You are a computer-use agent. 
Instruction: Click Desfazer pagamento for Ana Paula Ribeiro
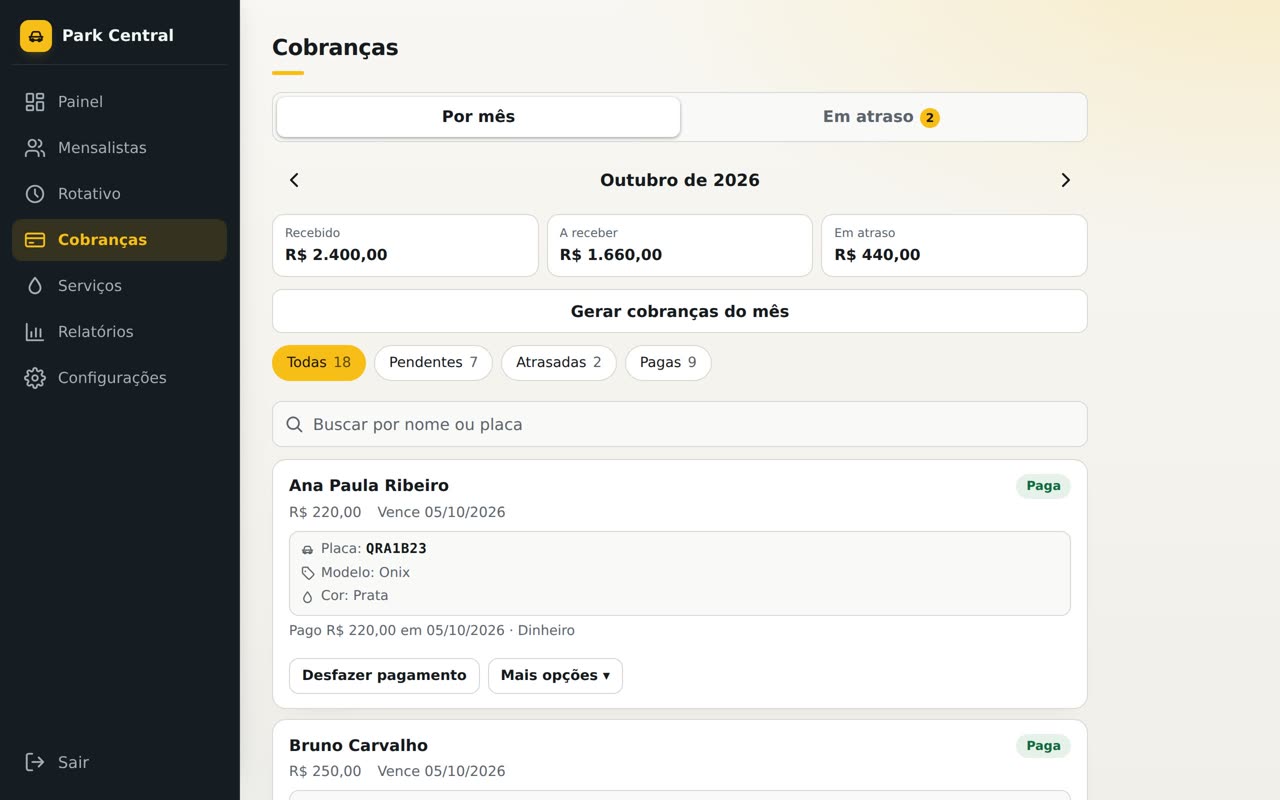(x=384, y=676)
